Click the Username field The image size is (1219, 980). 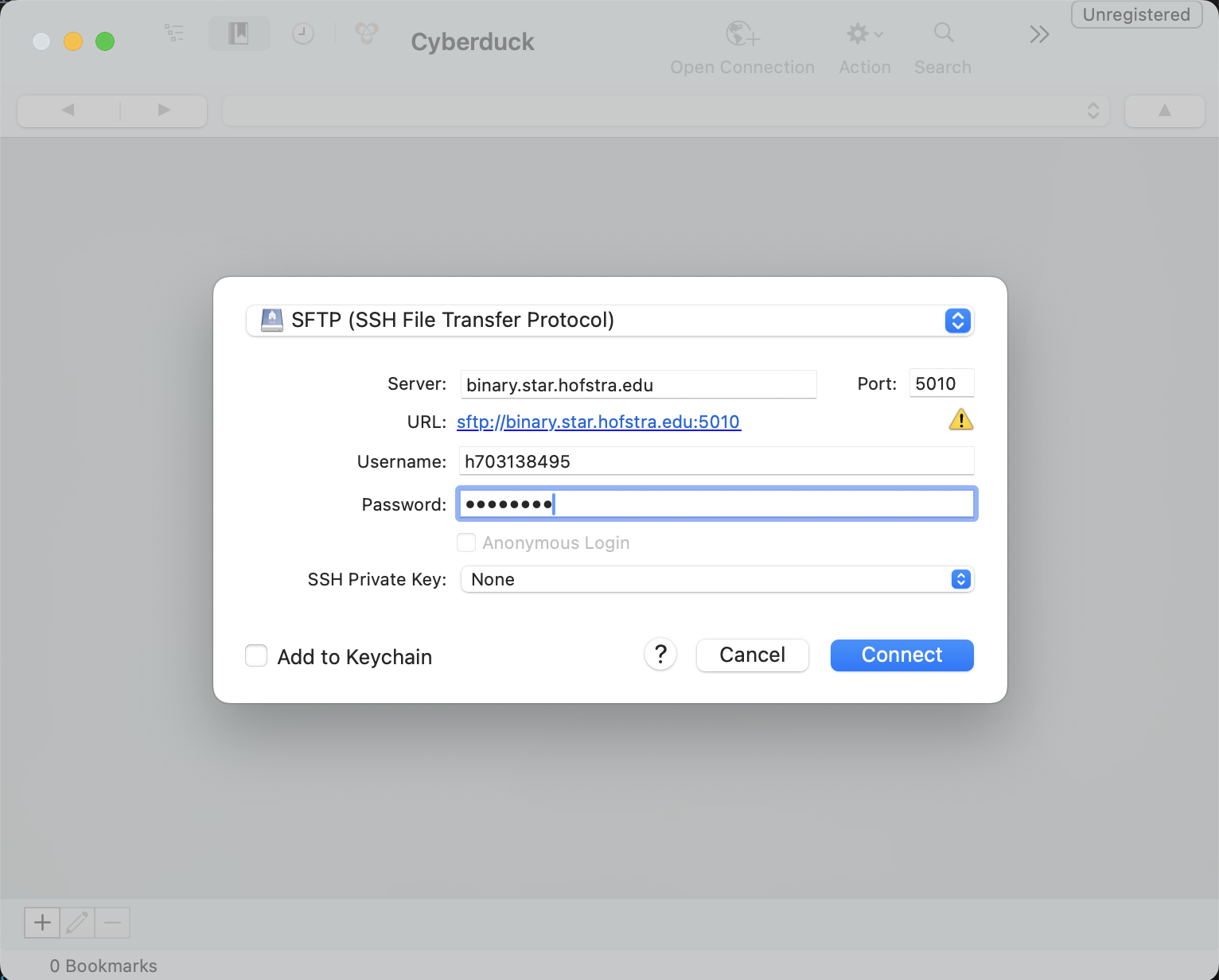717,461
